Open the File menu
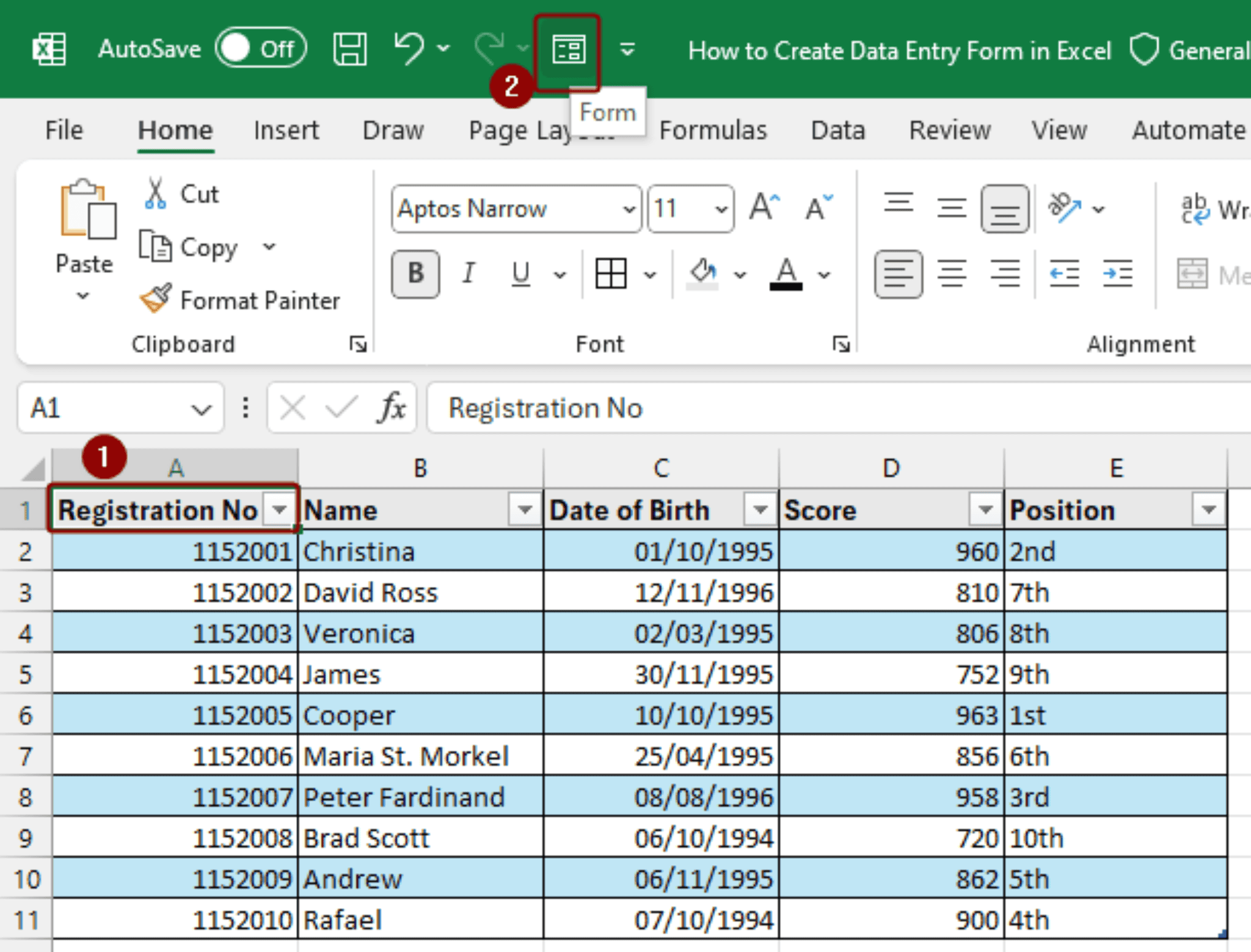 (x=63, y=130)
